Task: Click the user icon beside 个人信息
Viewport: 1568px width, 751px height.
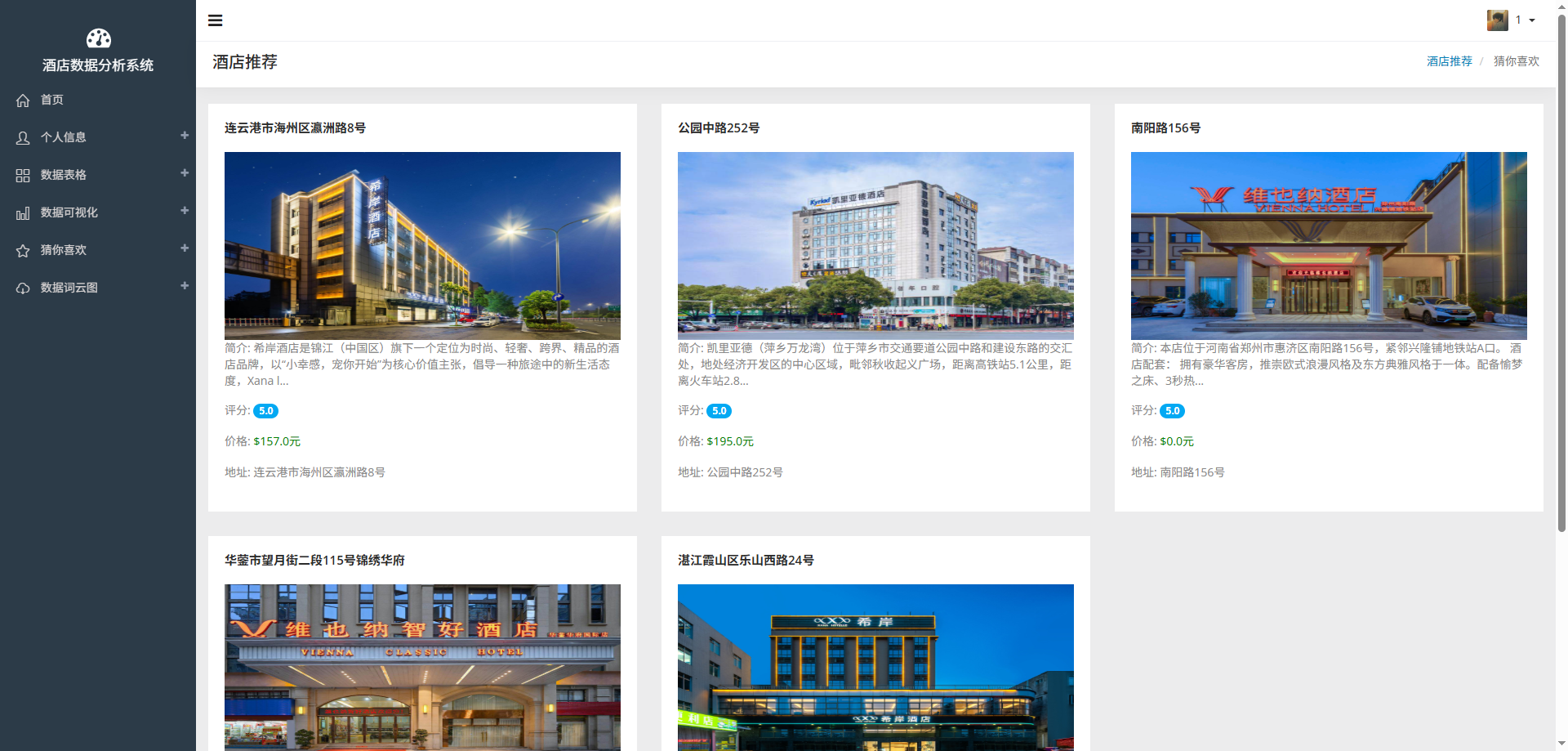Action: [x=23, y=138]
